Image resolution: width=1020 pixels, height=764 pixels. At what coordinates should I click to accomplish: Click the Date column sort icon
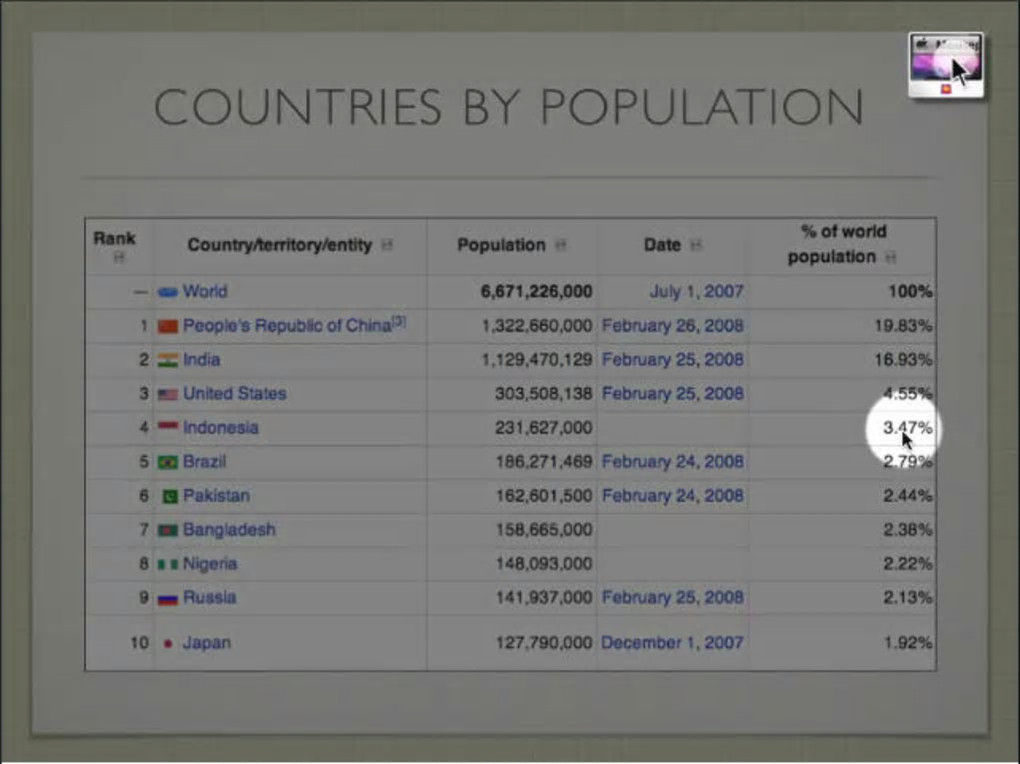[x=696, y=245]
